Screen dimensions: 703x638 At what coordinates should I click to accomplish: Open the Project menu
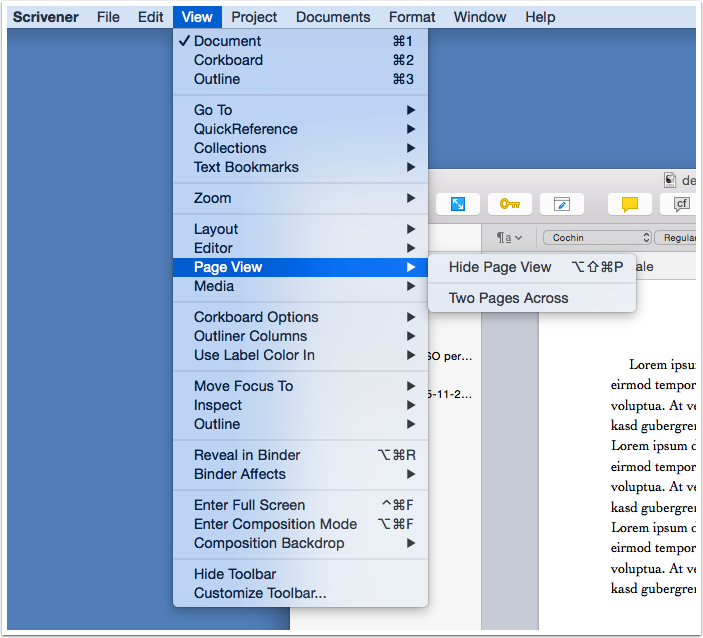(x=254, y=17)
